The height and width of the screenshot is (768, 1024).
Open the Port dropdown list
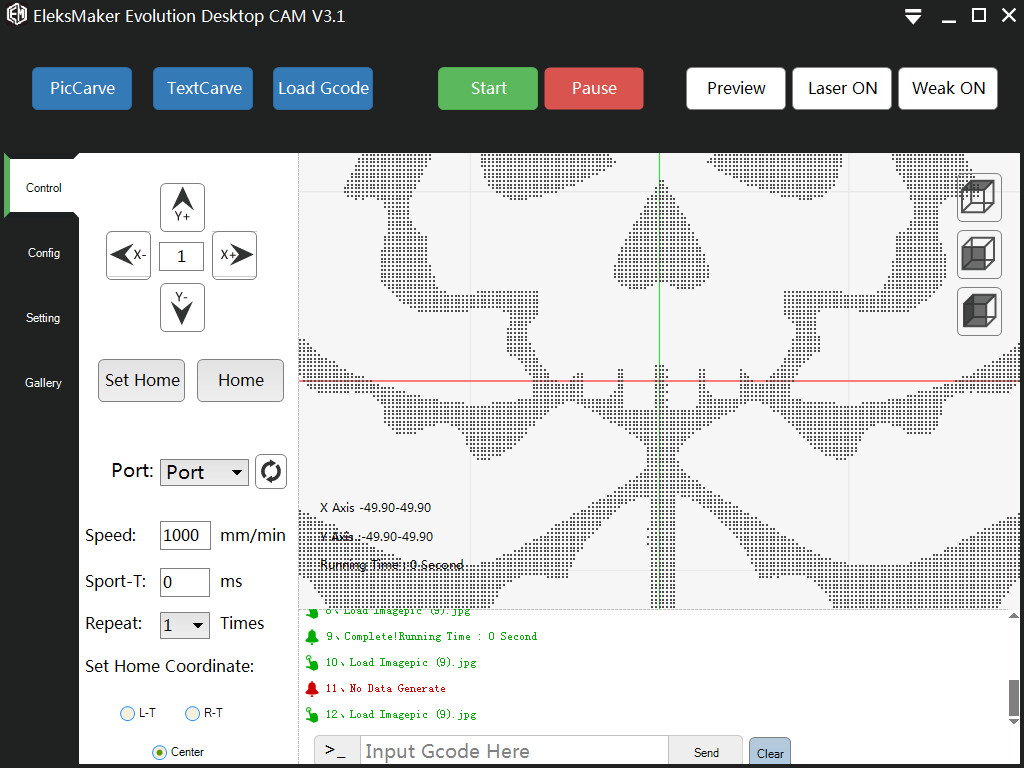pyautogui.click(x=204, y=472)
